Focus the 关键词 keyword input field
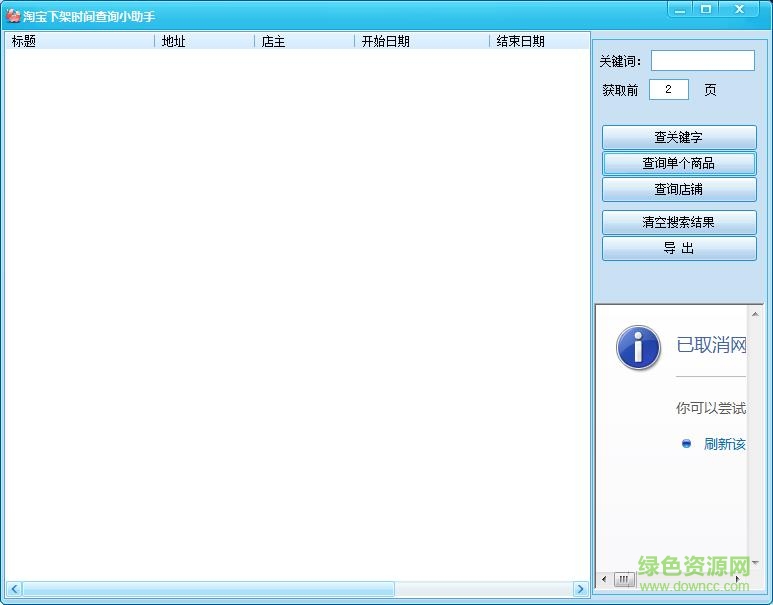Screen dimensions: 773x605 click(702, 61)
